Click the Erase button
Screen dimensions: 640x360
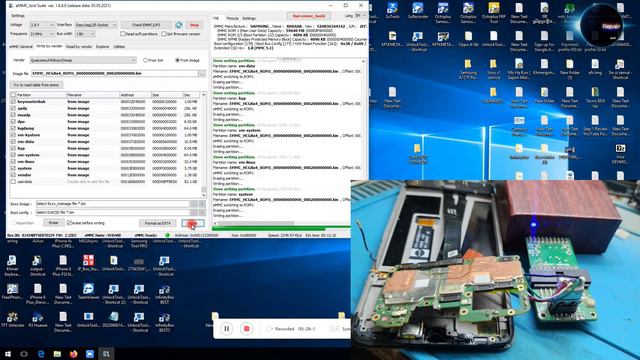click(53, 222)
